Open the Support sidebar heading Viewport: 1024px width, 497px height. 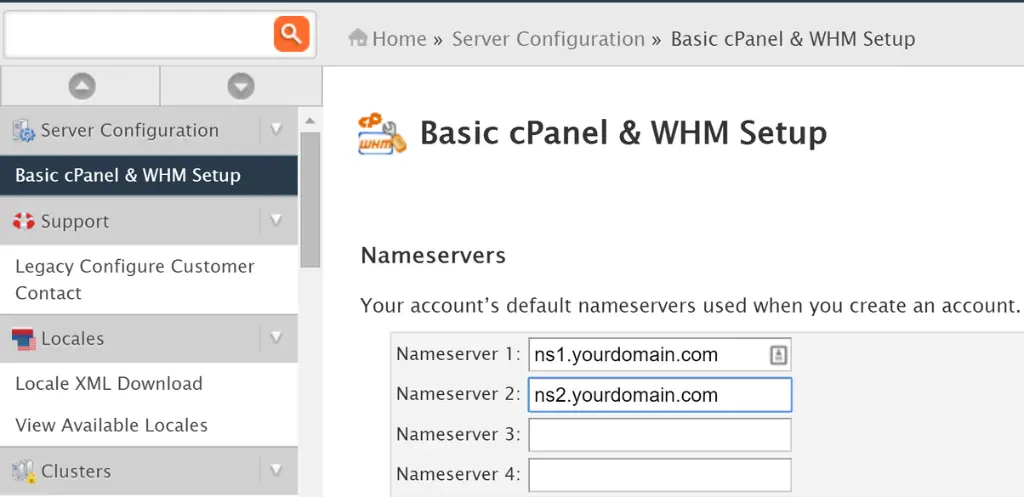click(x=75, y=221)
